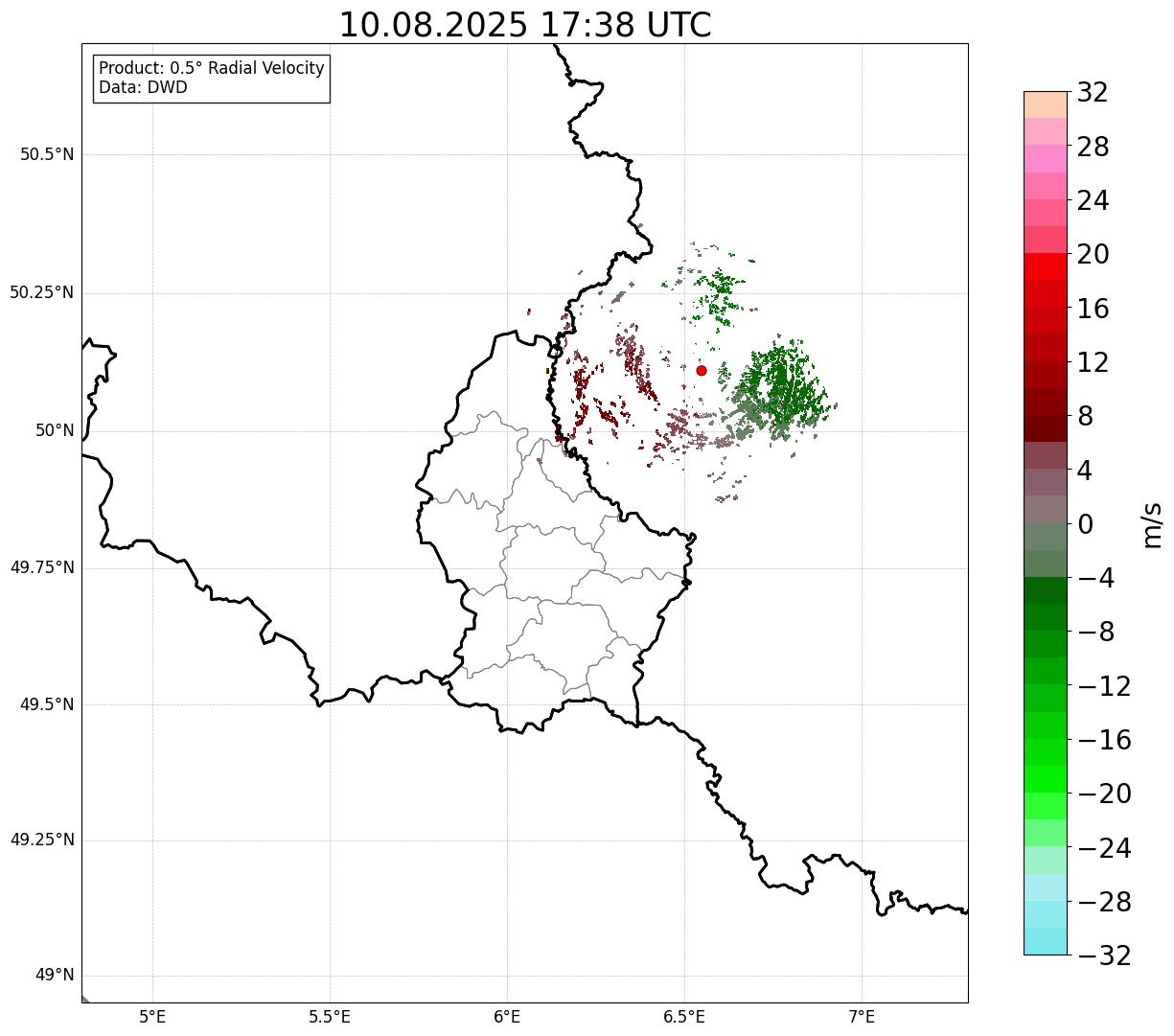Image resolution: width=1174 pixels, height=1036 pixels.
Task: Click the peach top segment of colorbar
Action: 1046,104
